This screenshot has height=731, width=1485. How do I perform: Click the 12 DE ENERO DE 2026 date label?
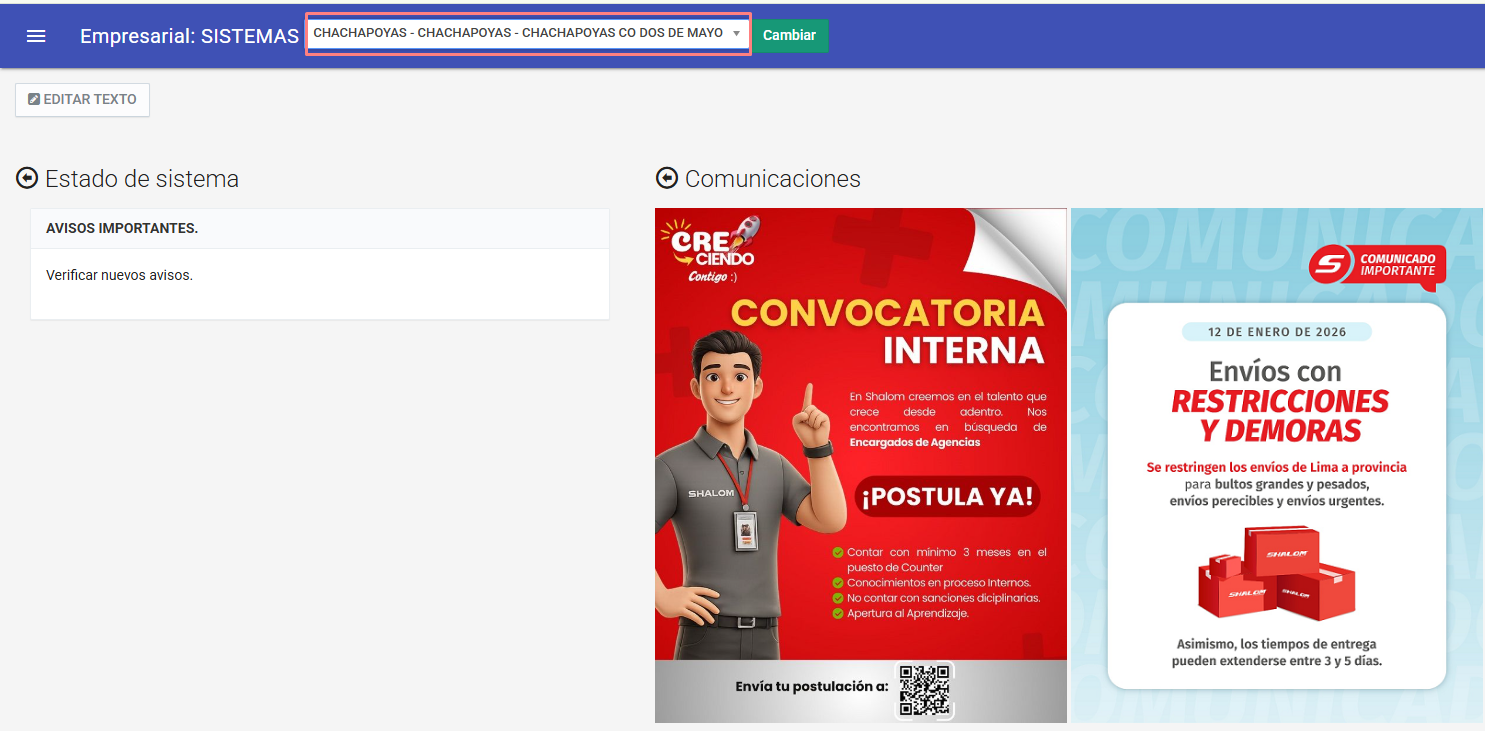[x=1276, y=332]
